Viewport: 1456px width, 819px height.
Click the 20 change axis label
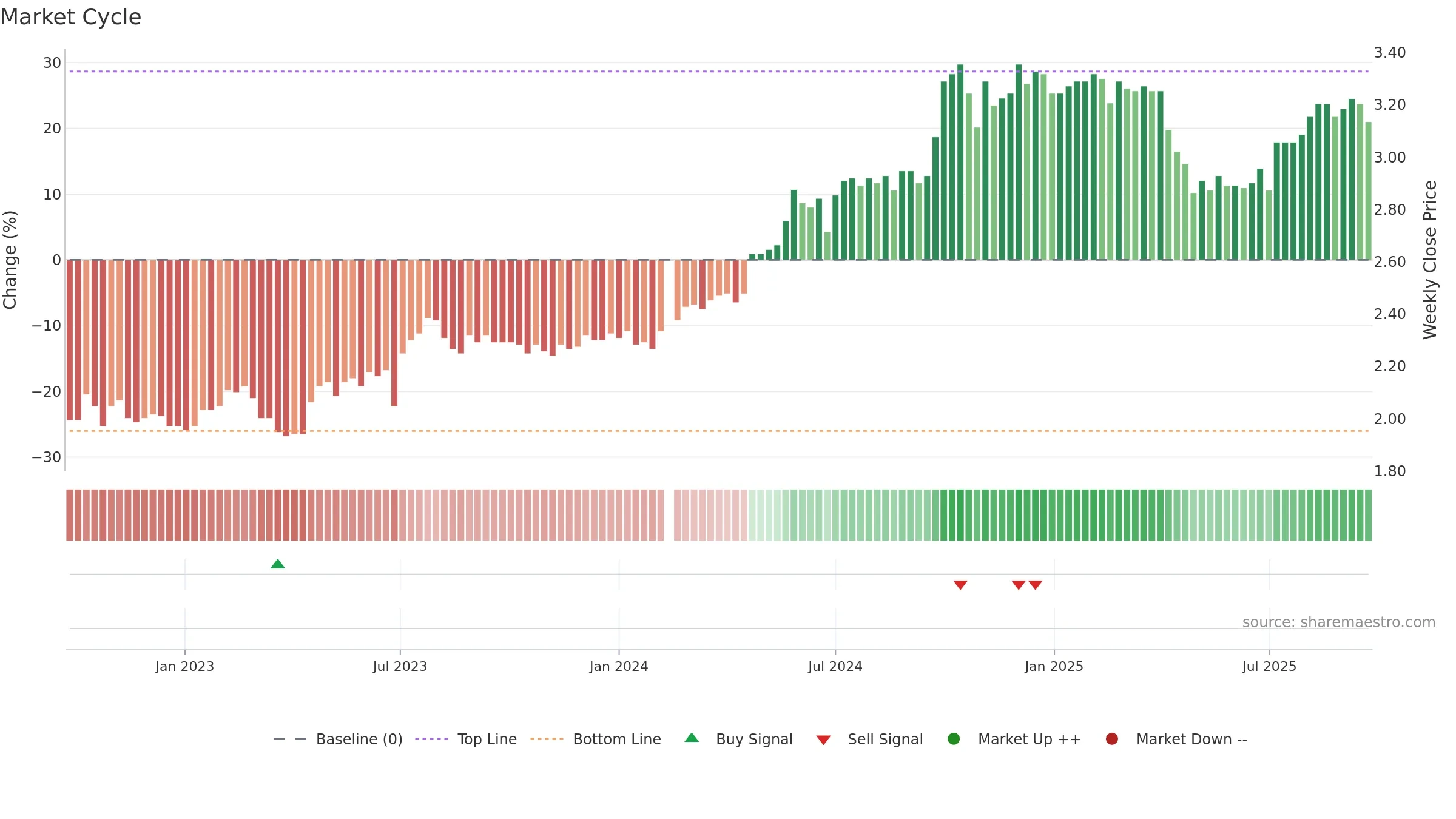52,129
